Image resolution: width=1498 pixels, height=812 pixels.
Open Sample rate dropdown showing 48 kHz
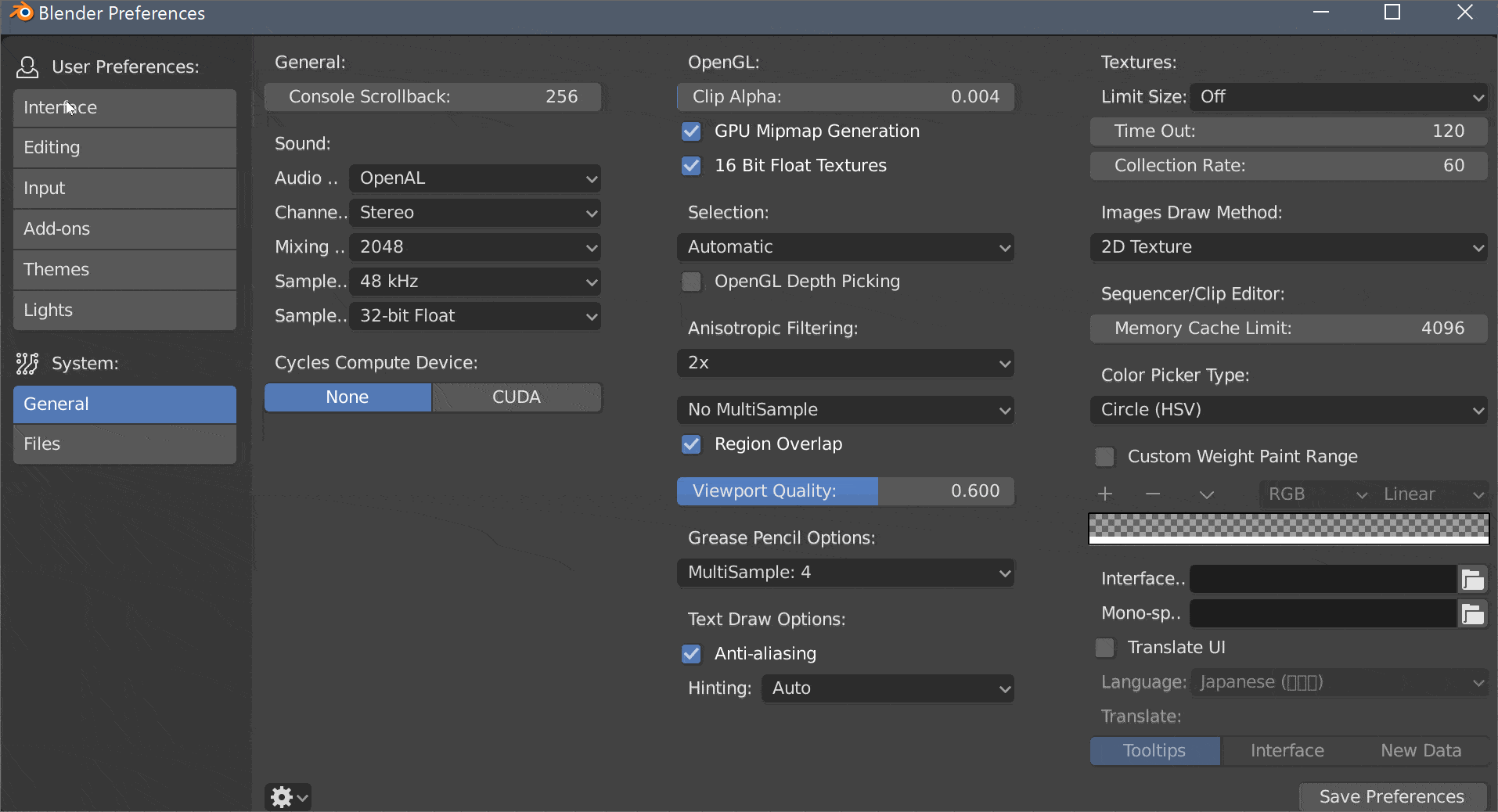coord(475,282)
